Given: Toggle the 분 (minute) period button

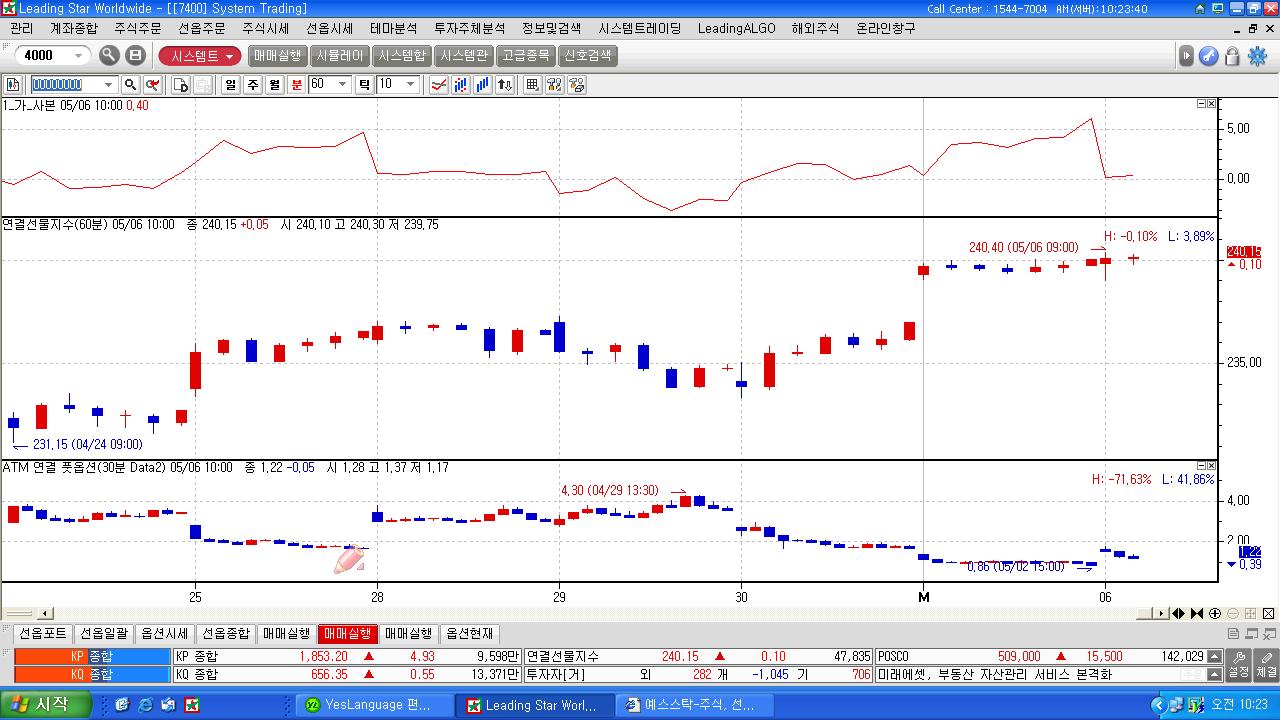Looking at the screenshot, I should 297,85.
